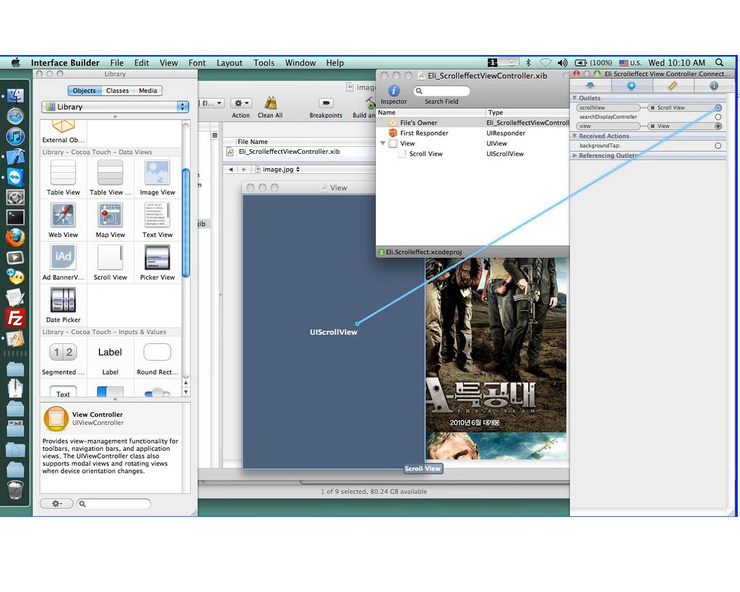The width and height of the screenshot is (740, 592).
Task: Switch to the Classes tab
Action: [x=117, y=90]
